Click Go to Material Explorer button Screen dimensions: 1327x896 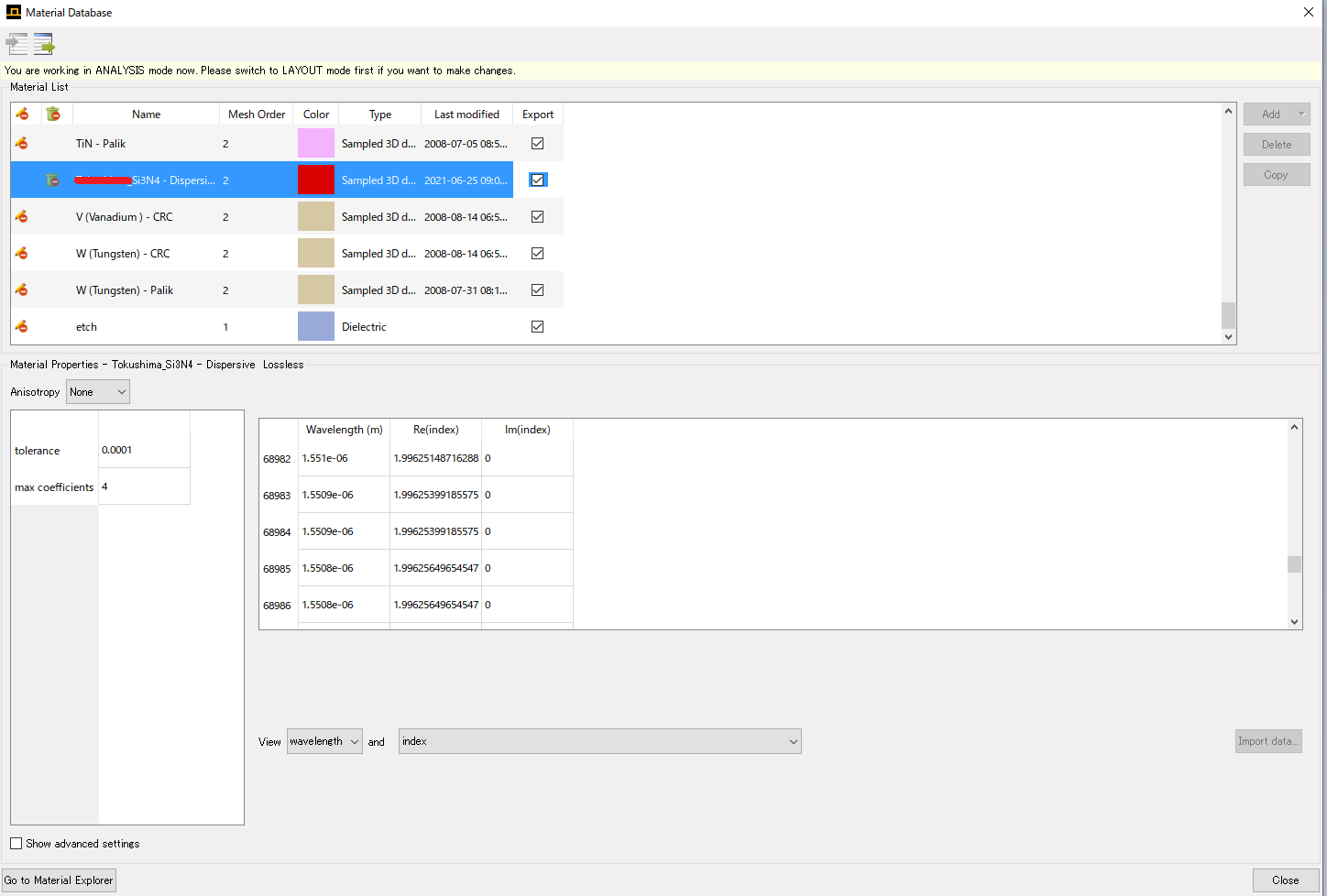[x=60, y=880]
